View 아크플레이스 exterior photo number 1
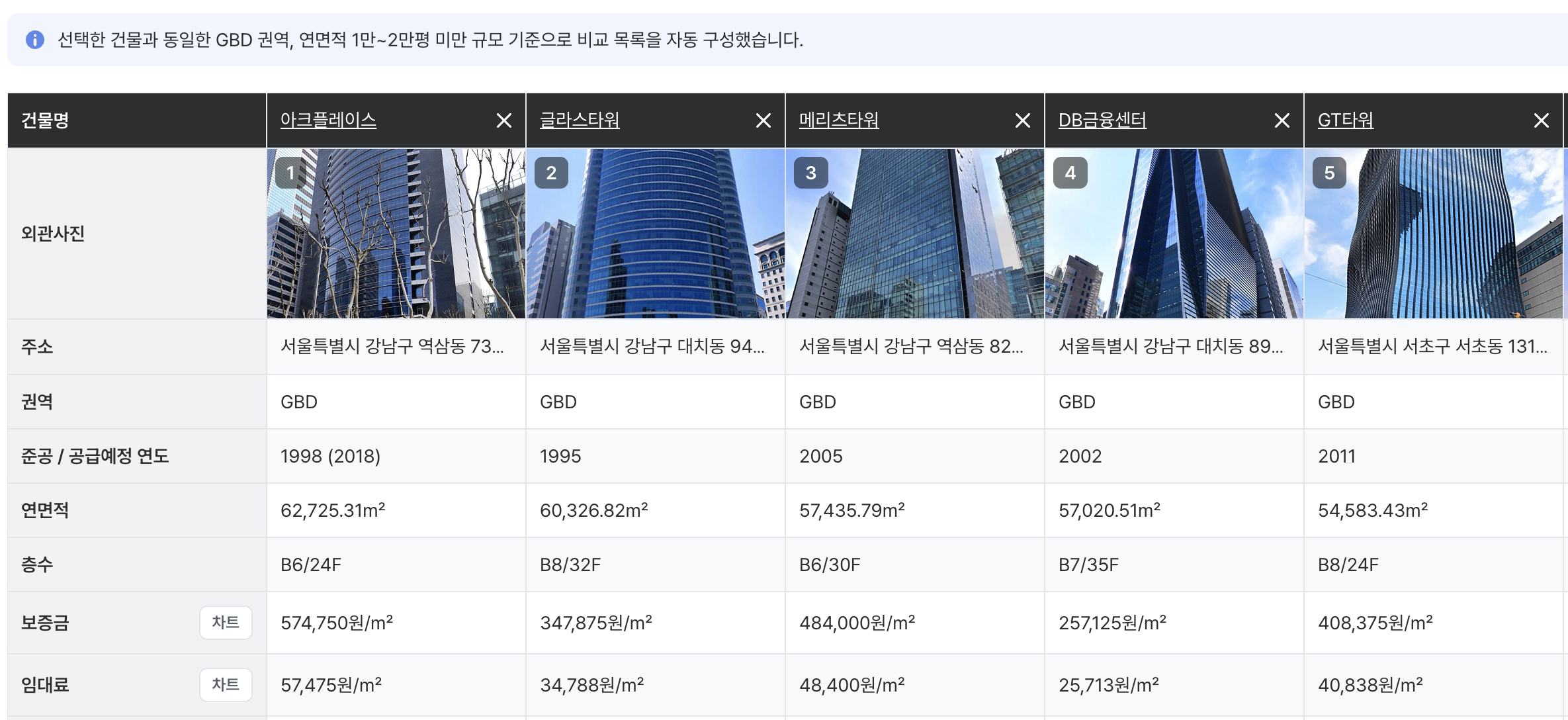This screenshot has width=1568, height=720. 396,234
